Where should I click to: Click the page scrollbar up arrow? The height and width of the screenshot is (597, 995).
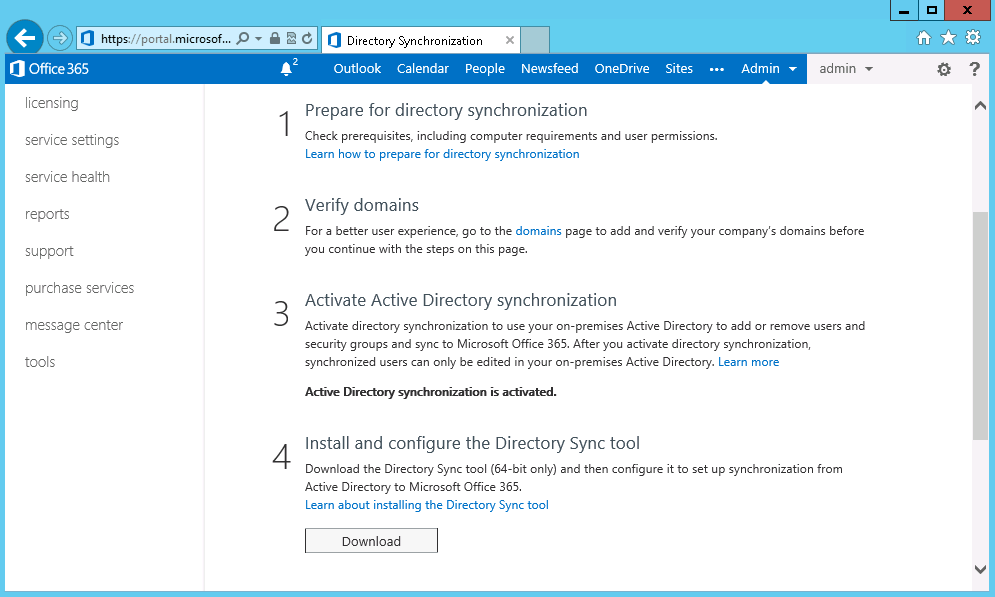click(980, 106)
